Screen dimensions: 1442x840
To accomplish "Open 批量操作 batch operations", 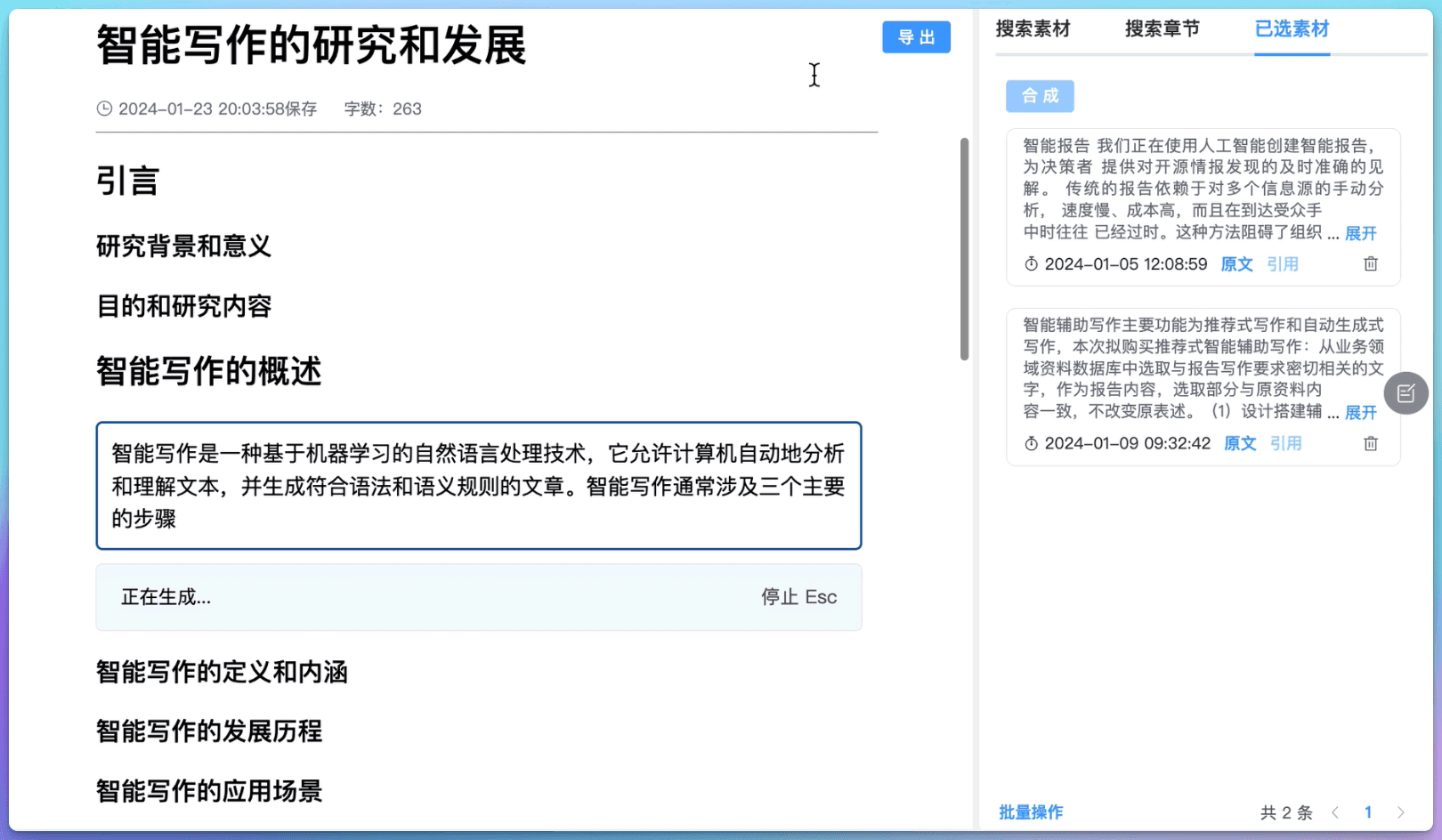I will 1031,812.
